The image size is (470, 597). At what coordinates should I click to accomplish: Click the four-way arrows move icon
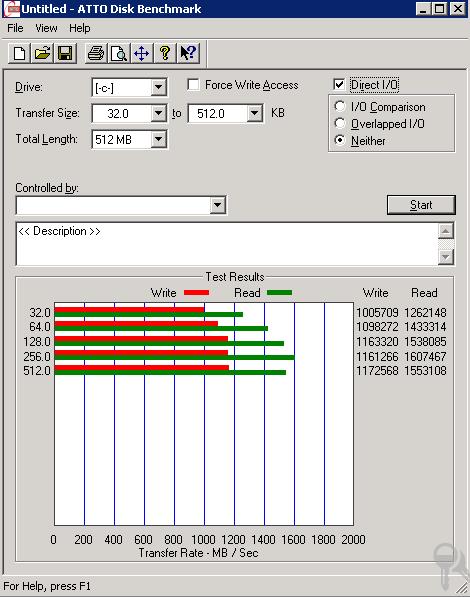tap(142, 53)
